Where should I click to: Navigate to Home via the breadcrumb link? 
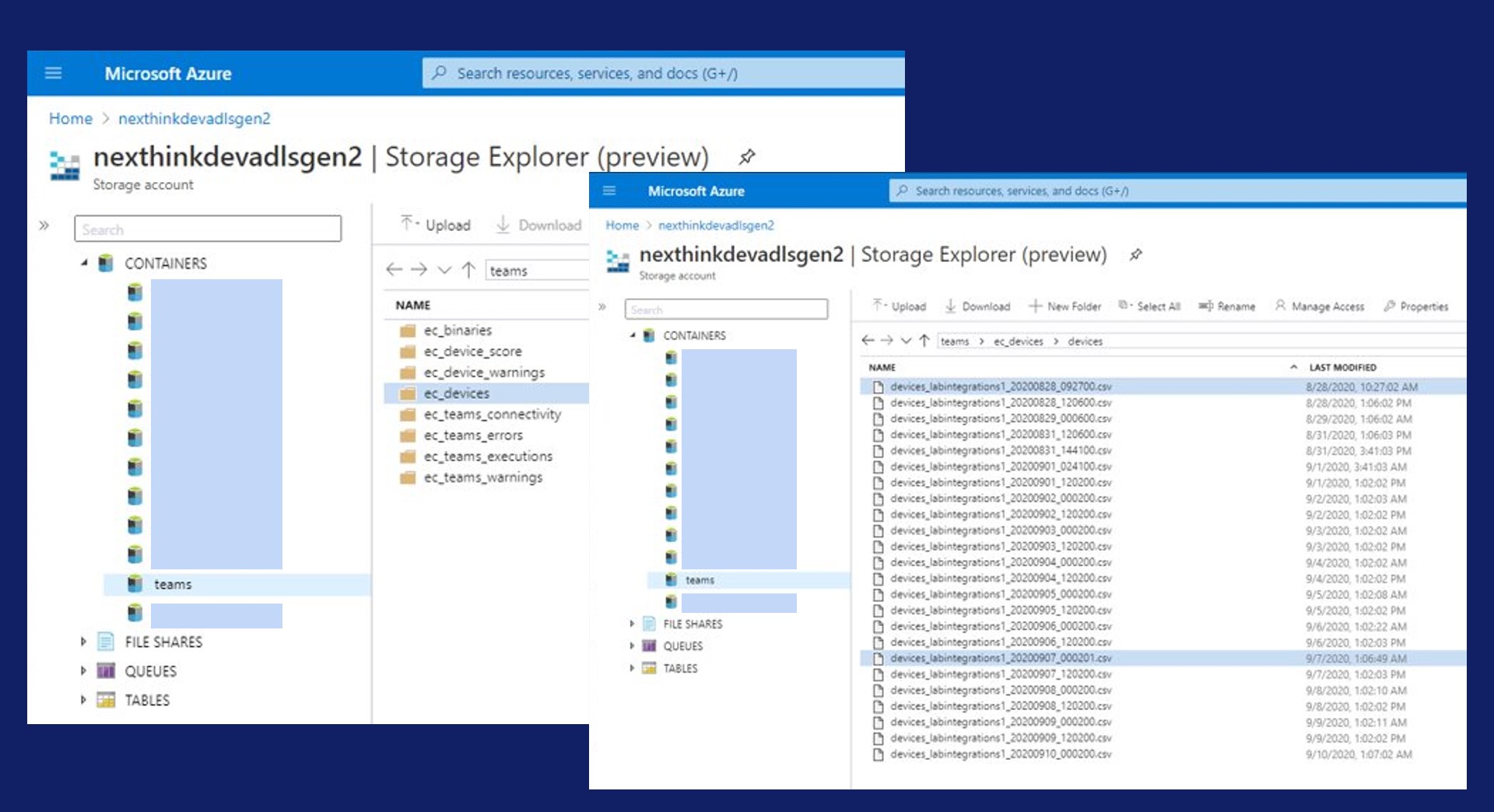[x=622, y=226]
